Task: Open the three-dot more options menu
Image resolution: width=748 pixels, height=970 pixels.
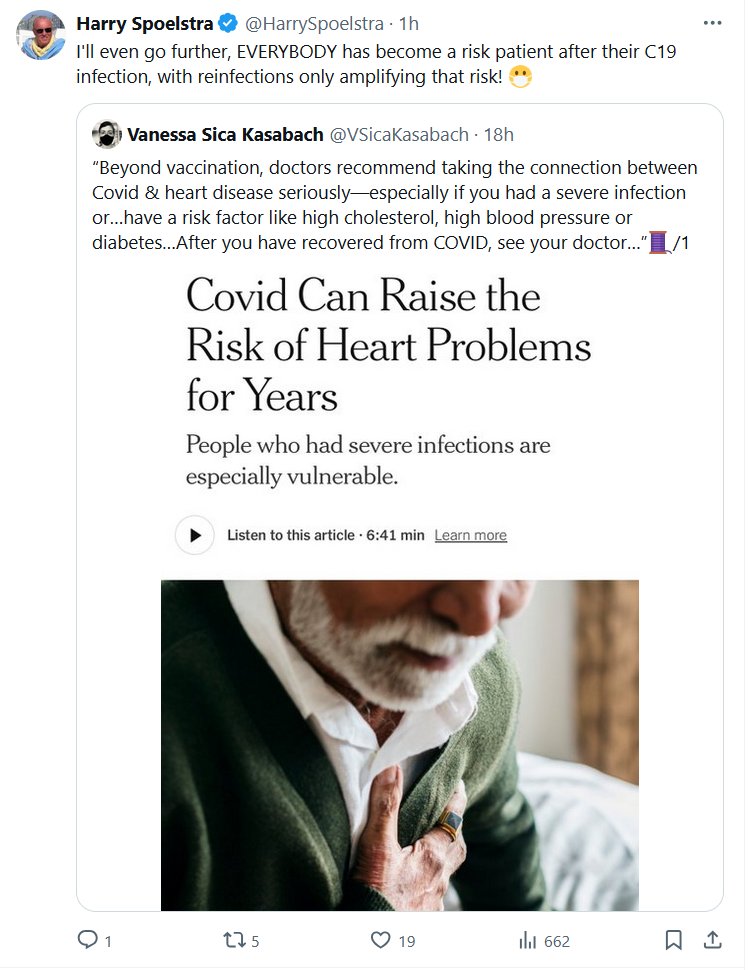Action: pyautogui.click(x=712, y=23)
